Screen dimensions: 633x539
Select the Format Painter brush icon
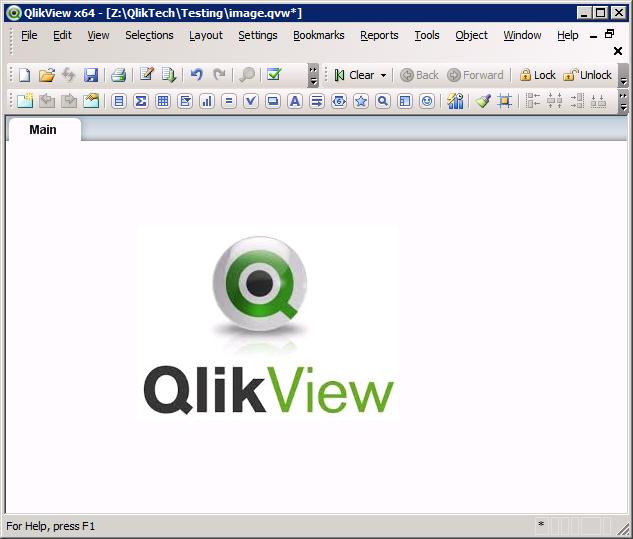[x=483, y=101]
